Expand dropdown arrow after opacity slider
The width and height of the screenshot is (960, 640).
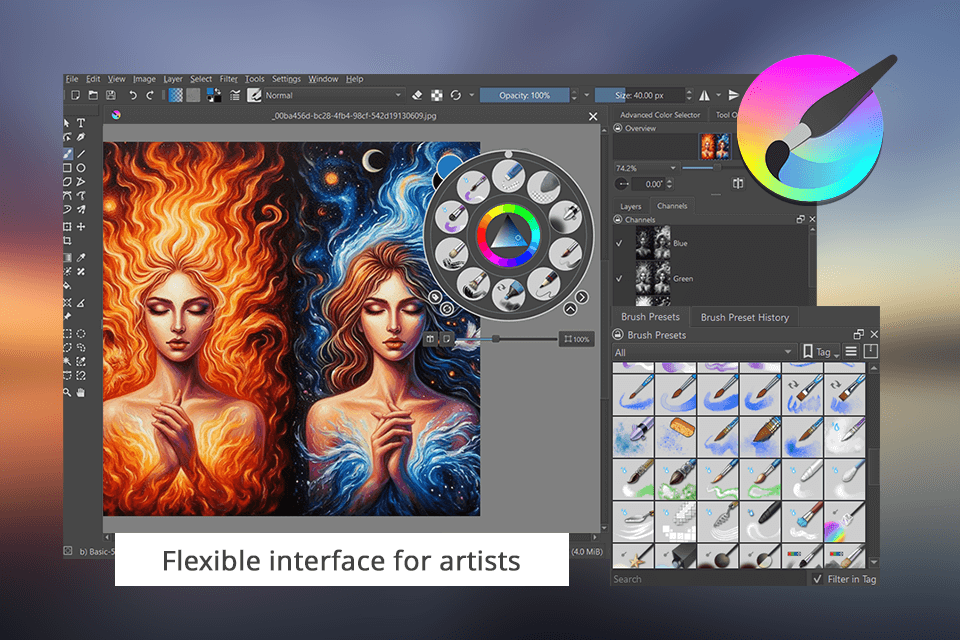click(x=587, y=95)
